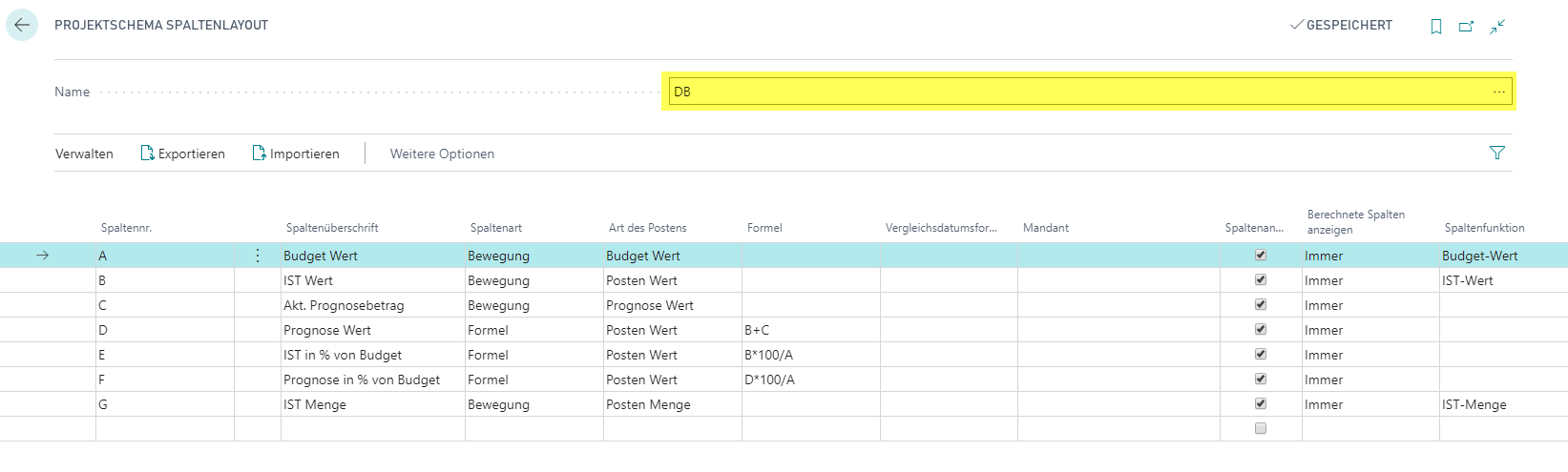Toggle Spaltenanzeige checkbox for row D

coord(1261,330)
